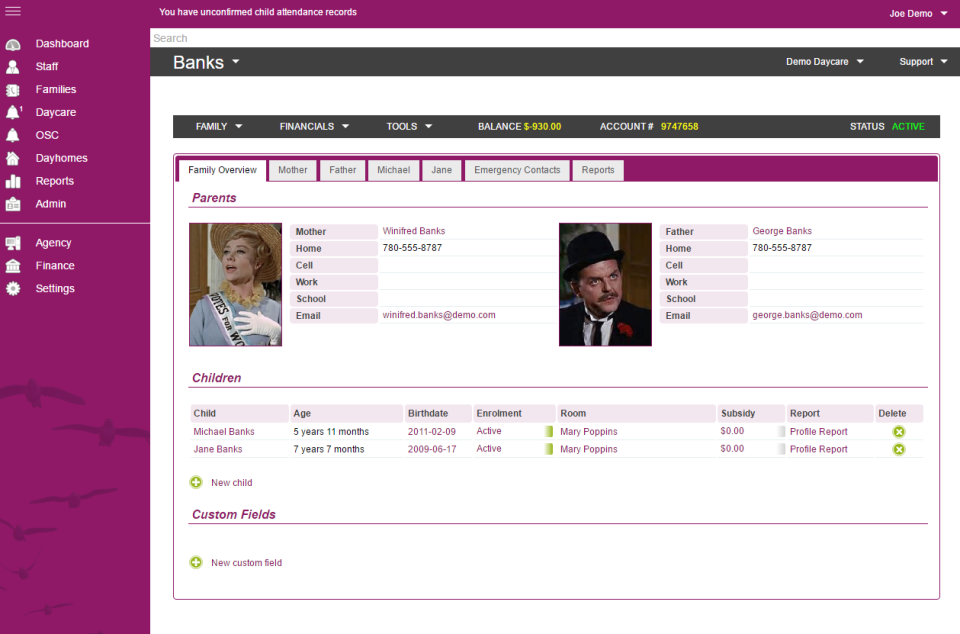Click the mother's photo thumbnail

coord(236,285)
